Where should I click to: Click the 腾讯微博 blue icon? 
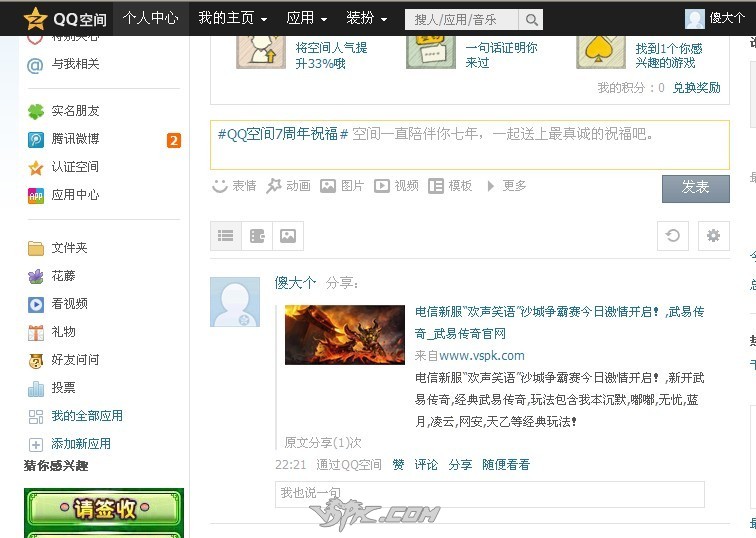(x=36, y=140)
